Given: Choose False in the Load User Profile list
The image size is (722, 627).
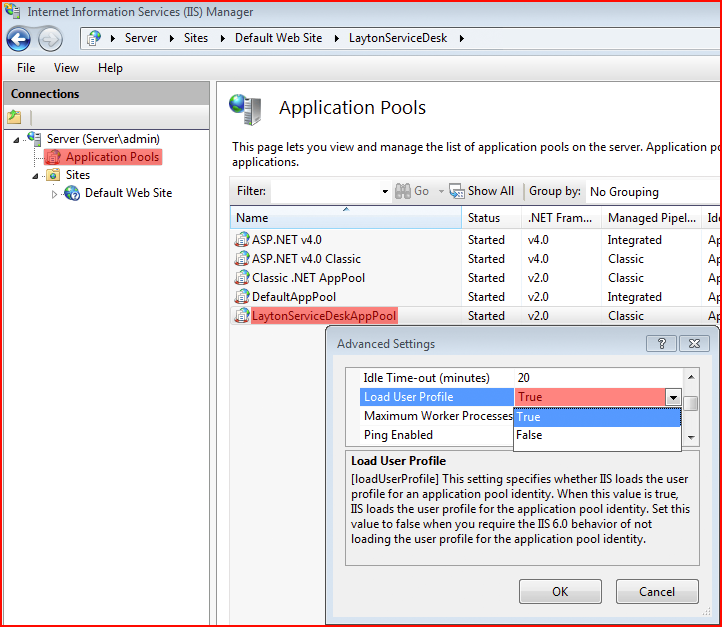Looking at the screenshot, I should pos(597,435).
